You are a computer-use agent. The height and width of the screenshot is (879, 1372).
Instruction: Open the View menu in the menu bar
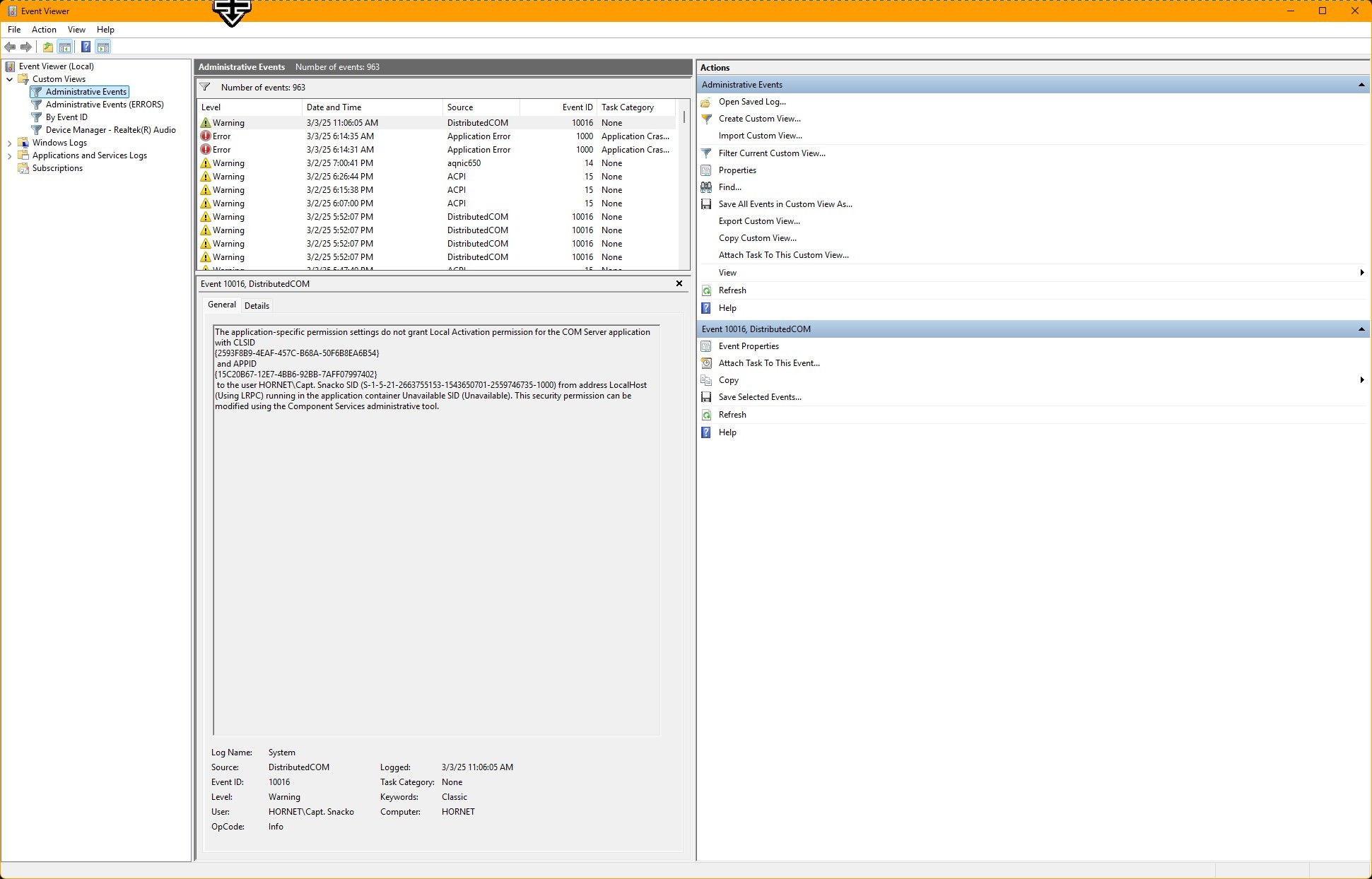(x=76, y=30)
